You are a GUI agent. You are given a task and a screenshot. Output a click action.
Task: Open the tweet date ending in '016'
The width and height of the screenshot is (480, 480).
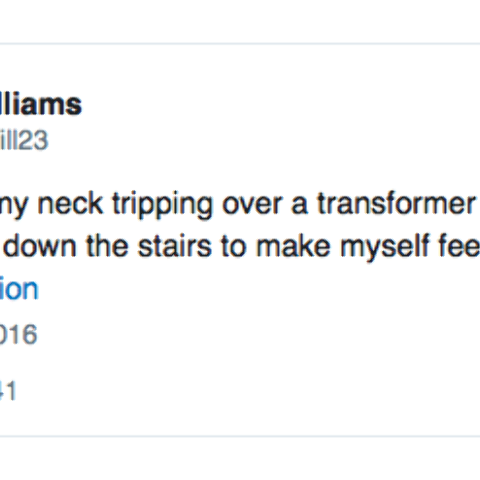(x=18, y=334)
